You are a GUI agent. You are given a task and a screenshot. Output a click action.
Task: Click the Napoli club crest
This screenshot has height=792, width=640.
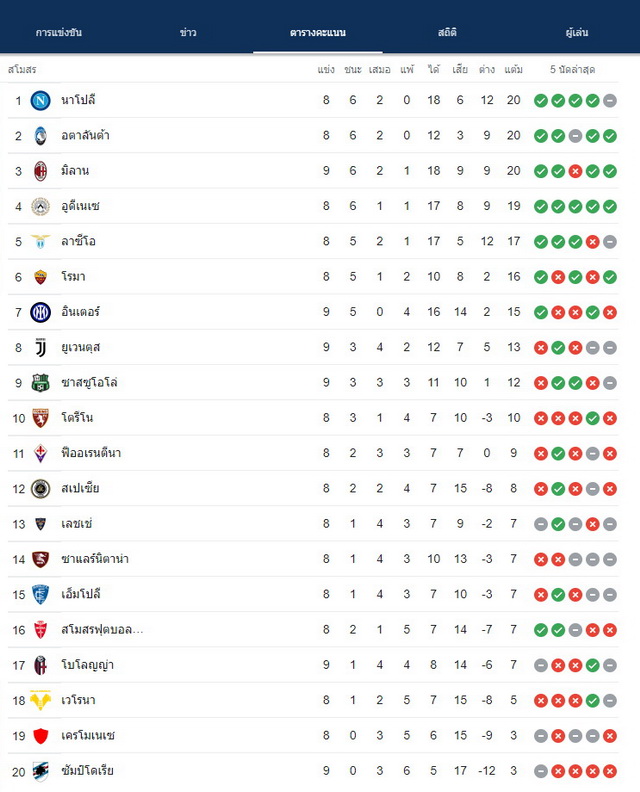tap(40, 101)
